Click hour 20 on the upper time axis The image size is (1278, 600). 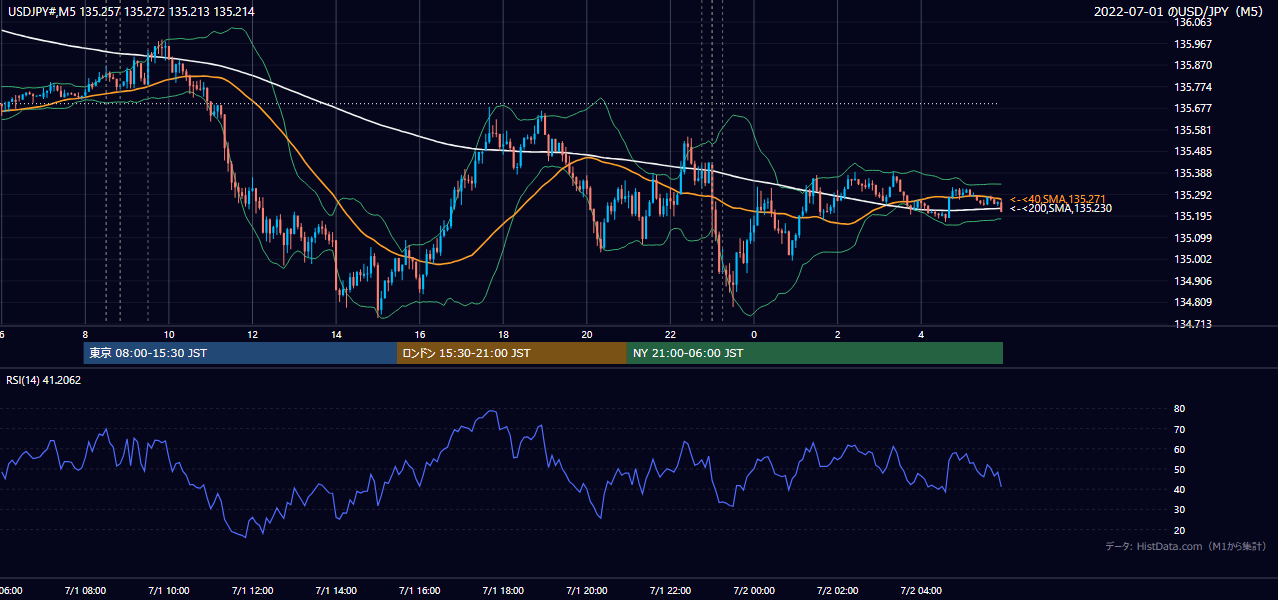pos(587,334)
